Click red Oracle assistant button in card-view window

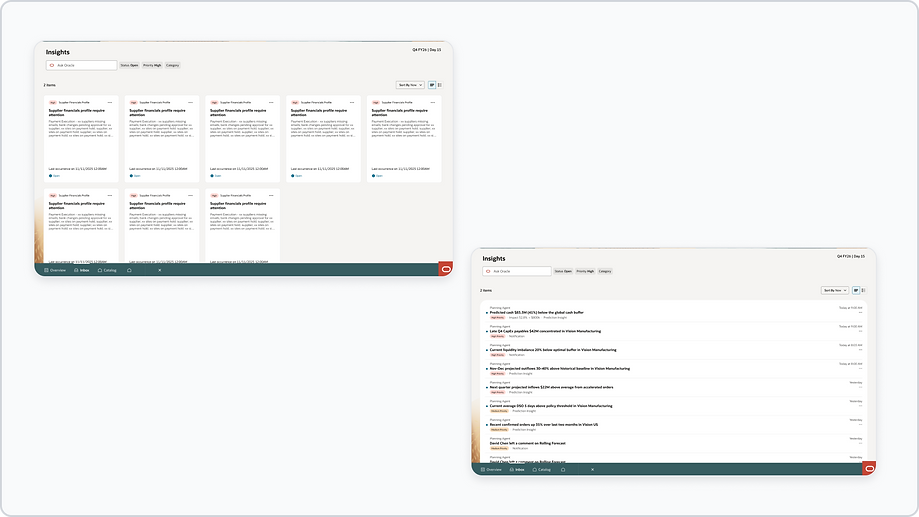446,269
